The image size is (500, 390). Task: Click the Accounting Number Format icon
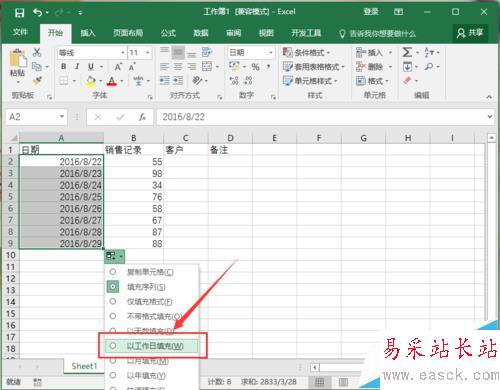234,66
